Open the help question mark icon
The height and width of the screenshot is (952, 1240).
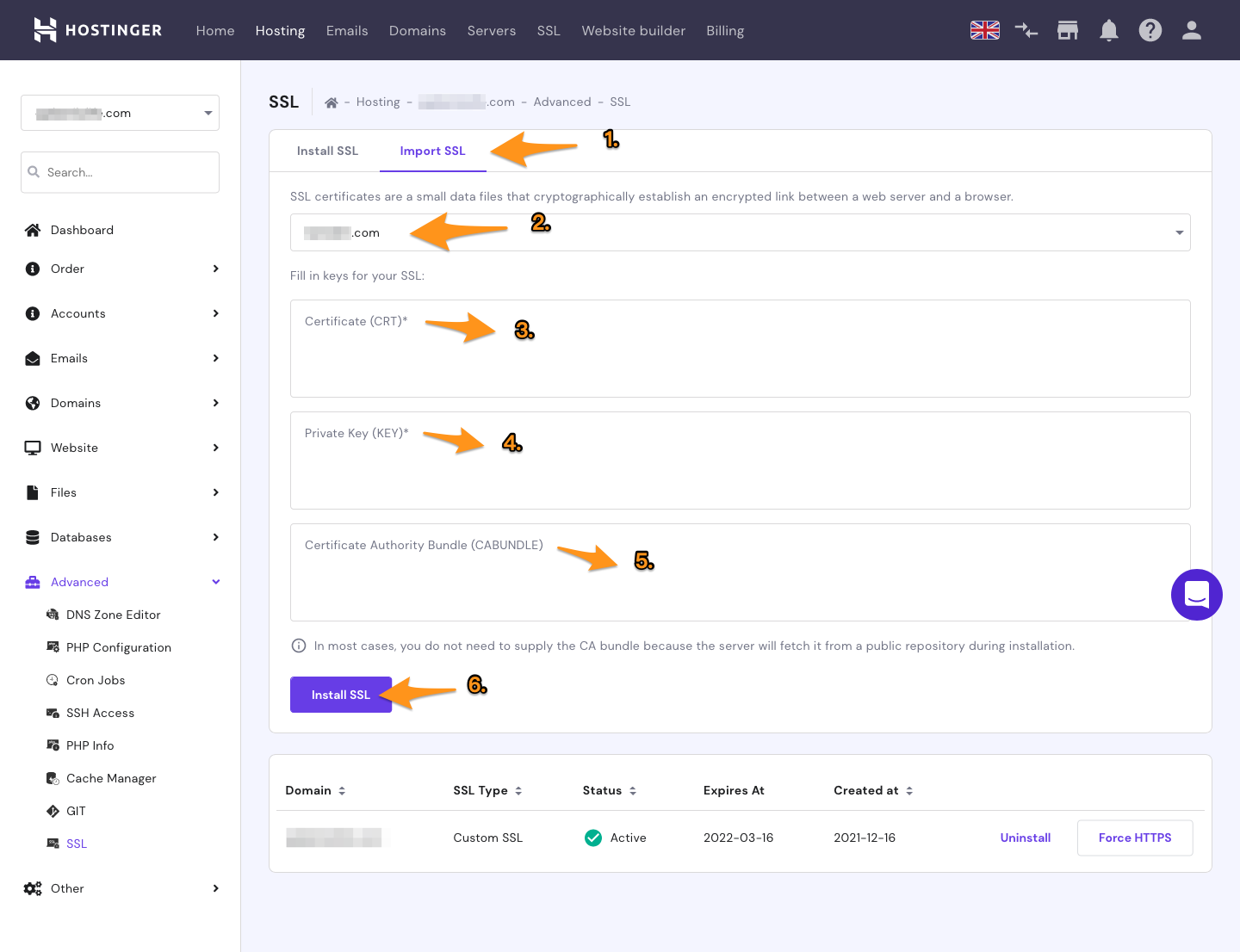pos(1150,31)
